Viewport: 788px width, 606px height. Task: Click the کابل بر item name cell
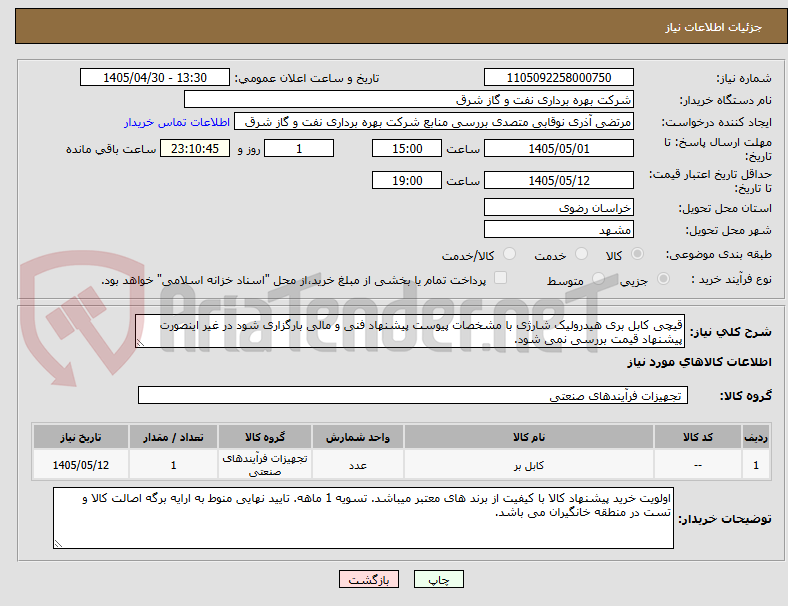pos(529,465)
